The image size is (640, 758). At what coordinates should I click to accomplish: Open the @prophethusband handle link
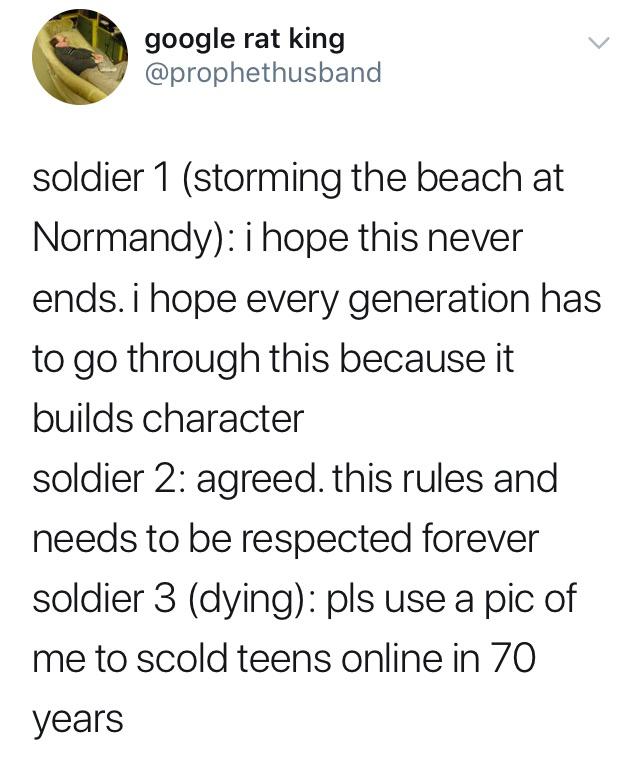coord(263,73)
